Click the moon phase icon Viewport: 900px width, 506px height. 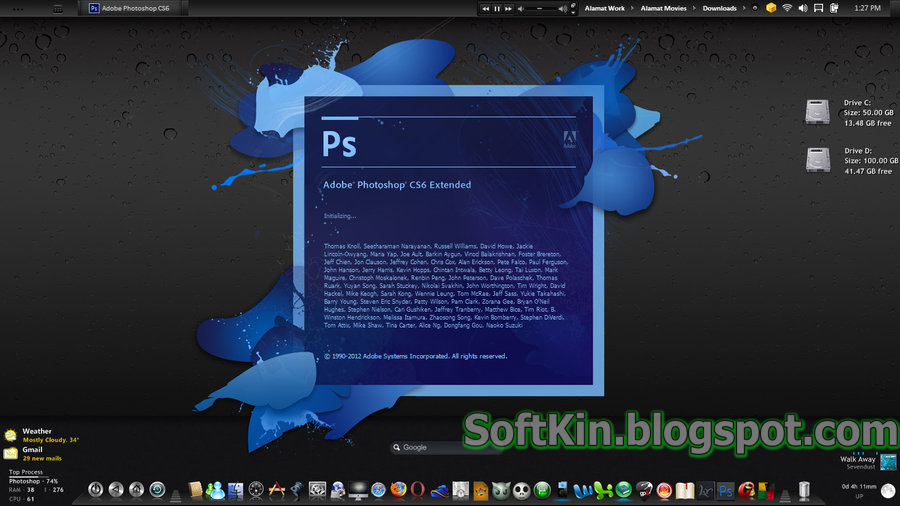(x=888, y=491)
